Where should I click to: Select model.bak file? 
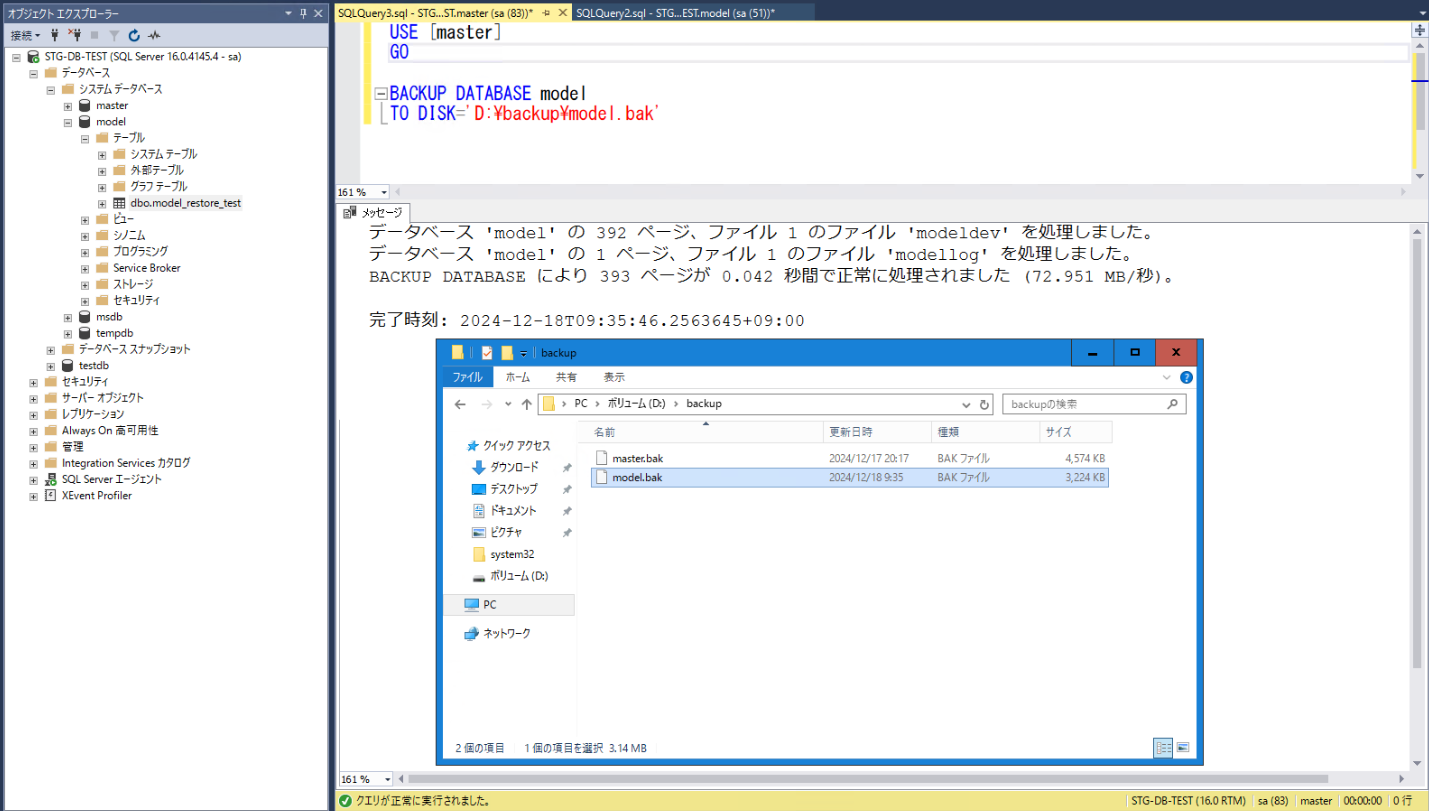pos(850,478)
